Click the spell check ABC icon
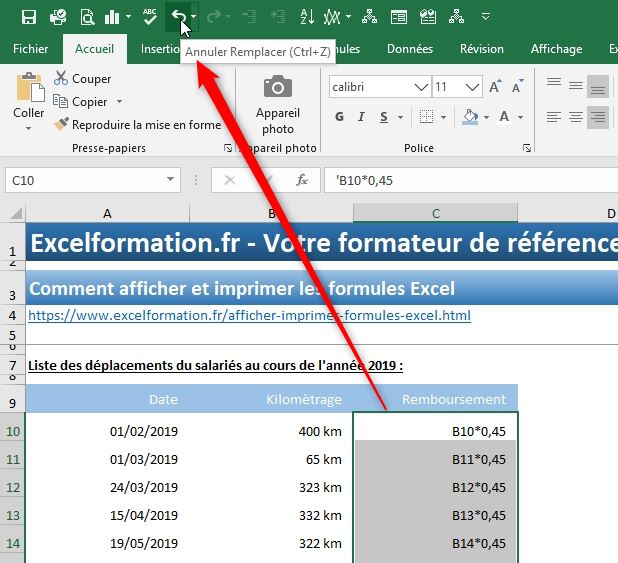This screenshot has height=563, width=618. coord(149,16)
